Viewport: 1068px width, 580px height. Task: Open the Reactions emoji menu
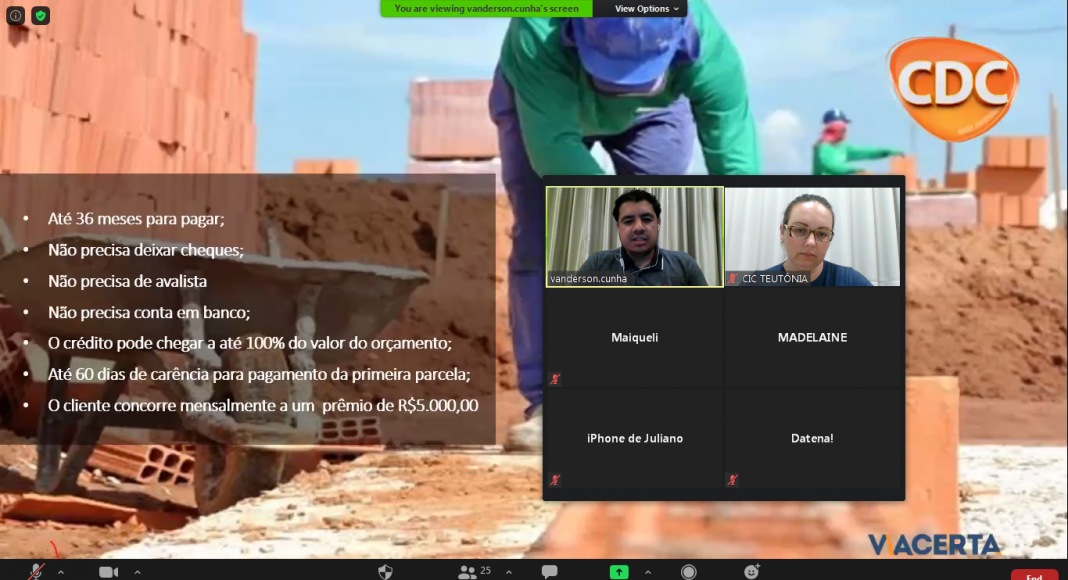tap(752, 571)
